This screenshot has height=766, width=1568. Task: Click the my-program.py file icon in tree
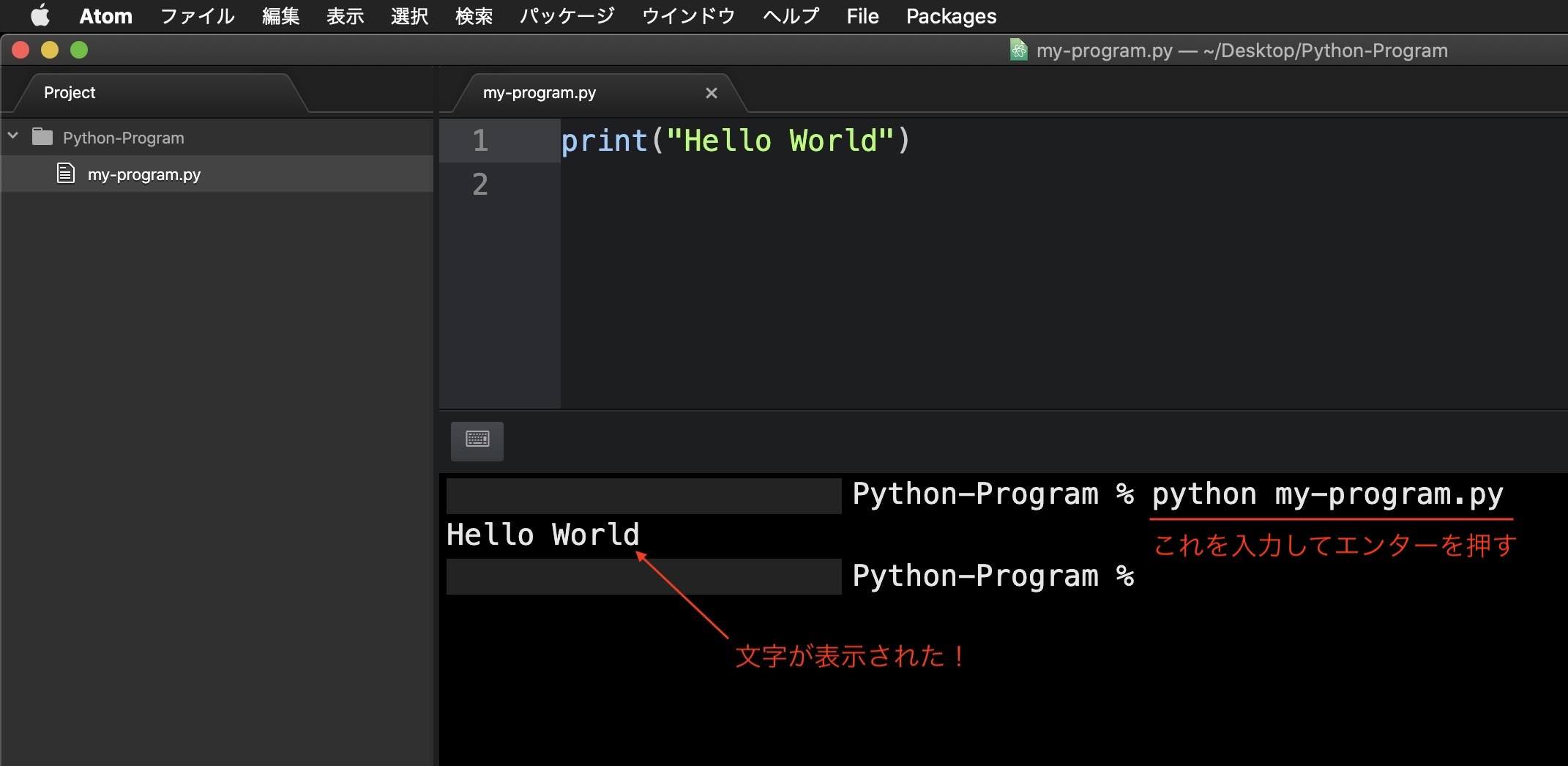pyautogui.click(x=66, y=174)
